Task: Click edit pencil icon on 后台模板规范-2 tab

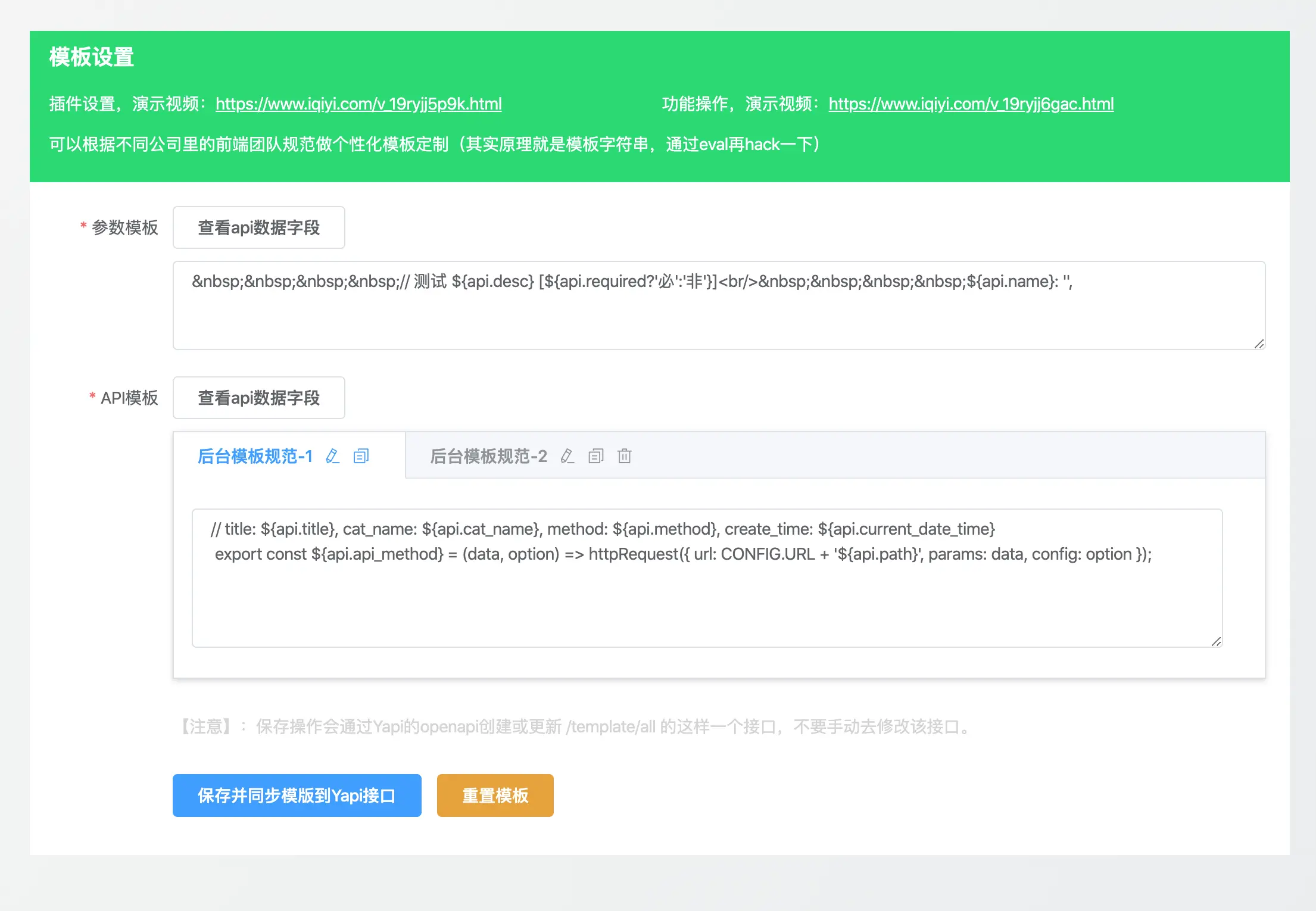Action: pos(567,457)
